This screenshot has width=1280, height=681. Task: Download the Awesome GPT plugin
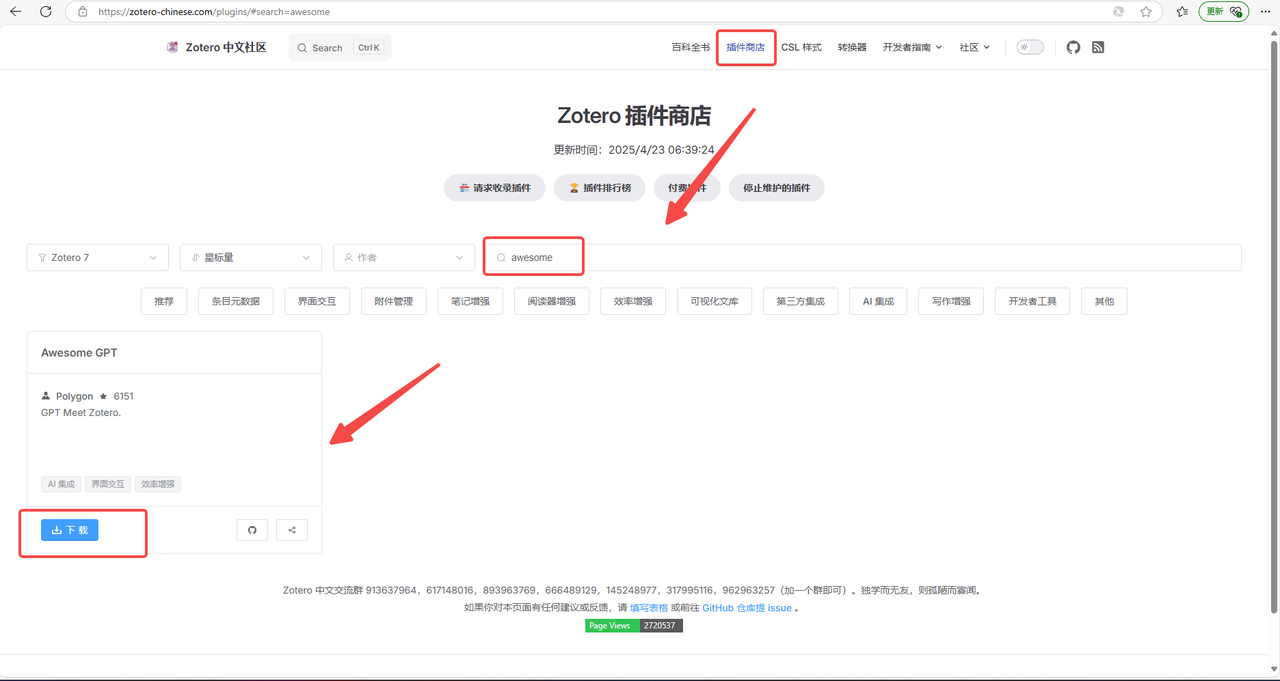pos(70,530)
